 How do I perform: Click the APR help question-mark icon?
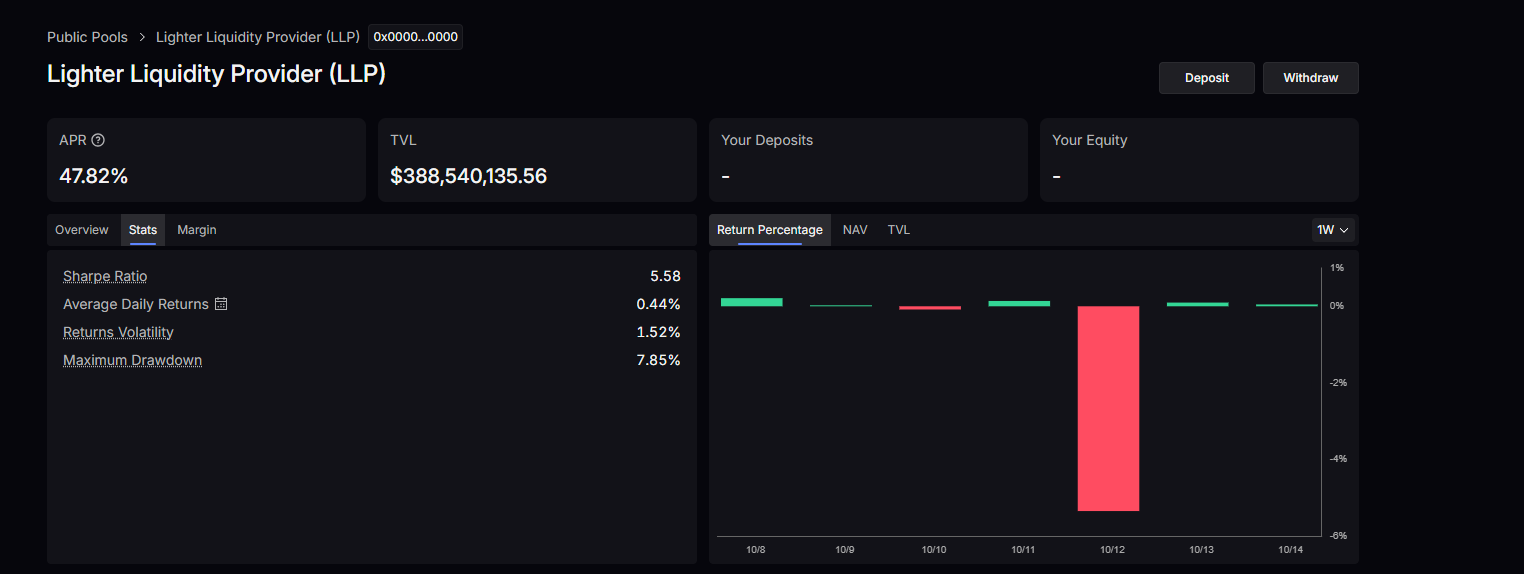[98, 141]
